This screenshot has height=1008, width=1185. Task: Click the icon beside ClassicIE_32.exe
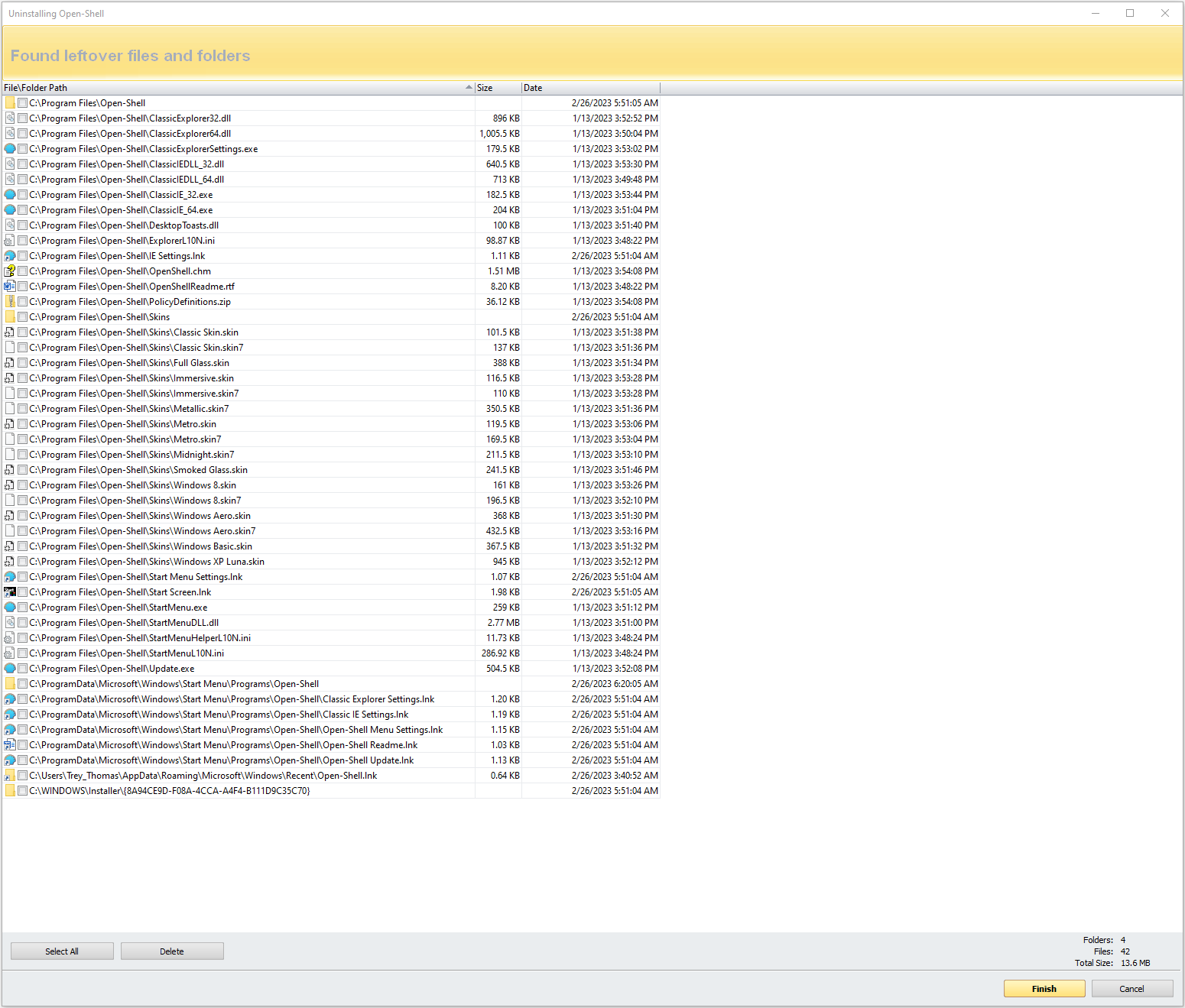click(x=10, y=195)
